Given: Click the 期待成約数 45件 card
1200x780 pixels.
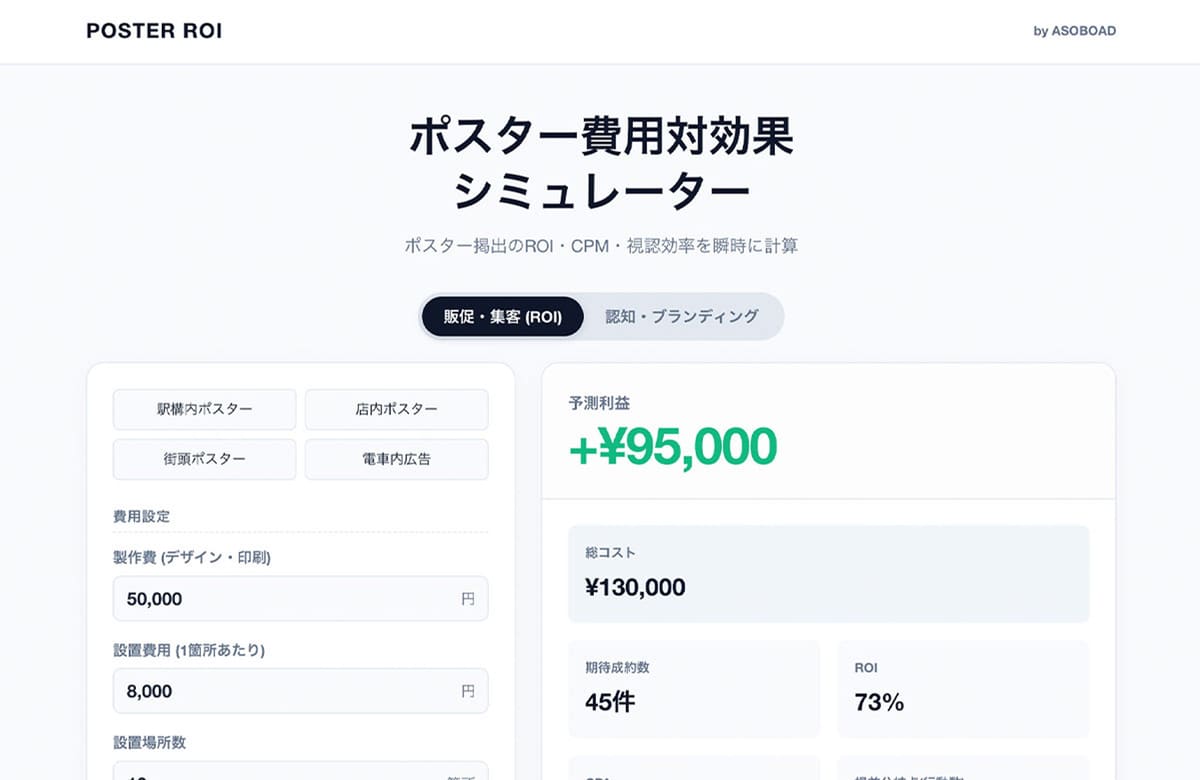Looking at the screenshot, I should 694,689.
